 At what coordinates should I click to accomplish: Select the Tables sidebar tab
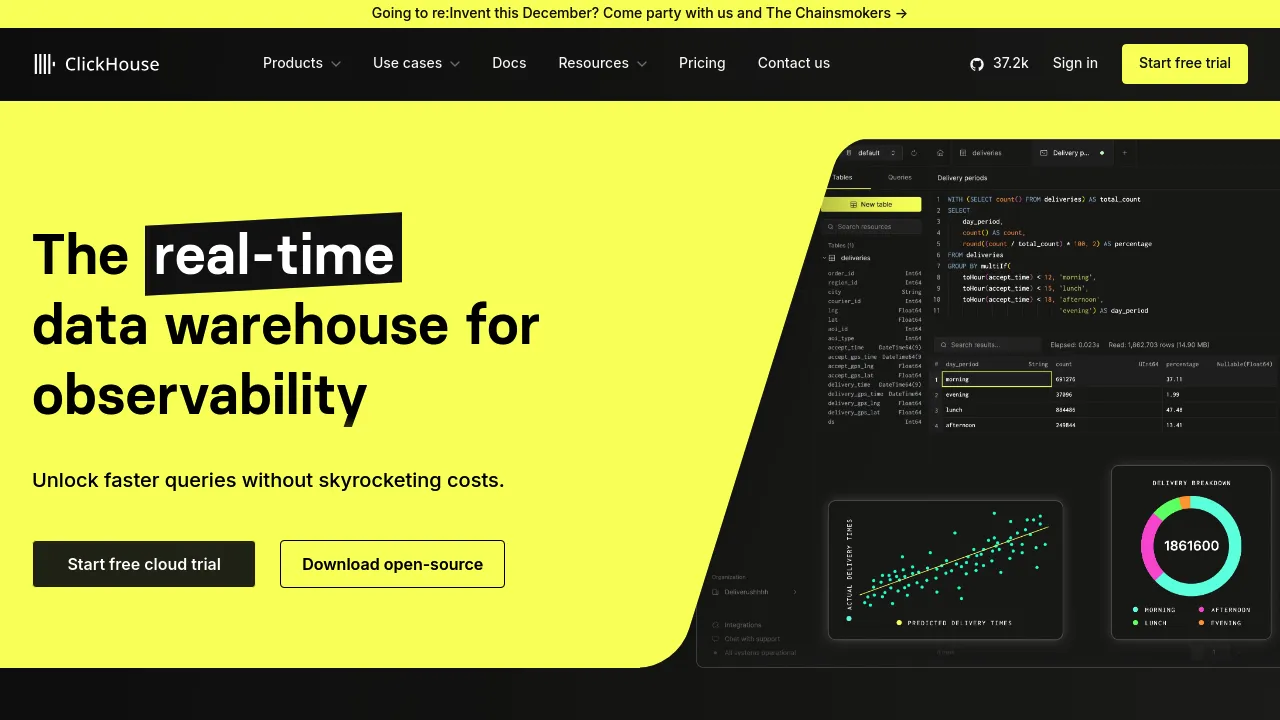[842, 178]
